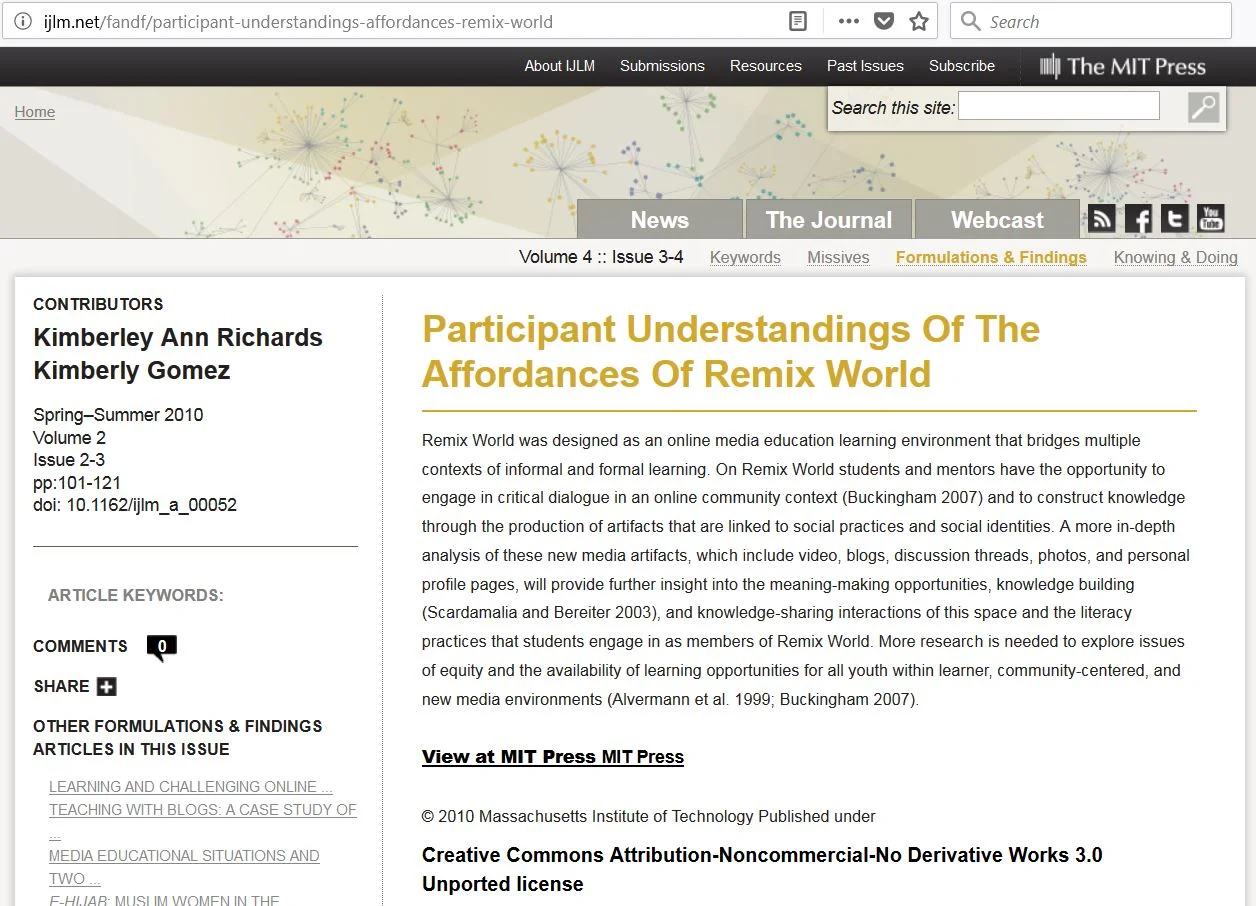1256x906 pixels.
Task: Open the browser's ellipsis page actions menu
Action: tap(848, 20)
